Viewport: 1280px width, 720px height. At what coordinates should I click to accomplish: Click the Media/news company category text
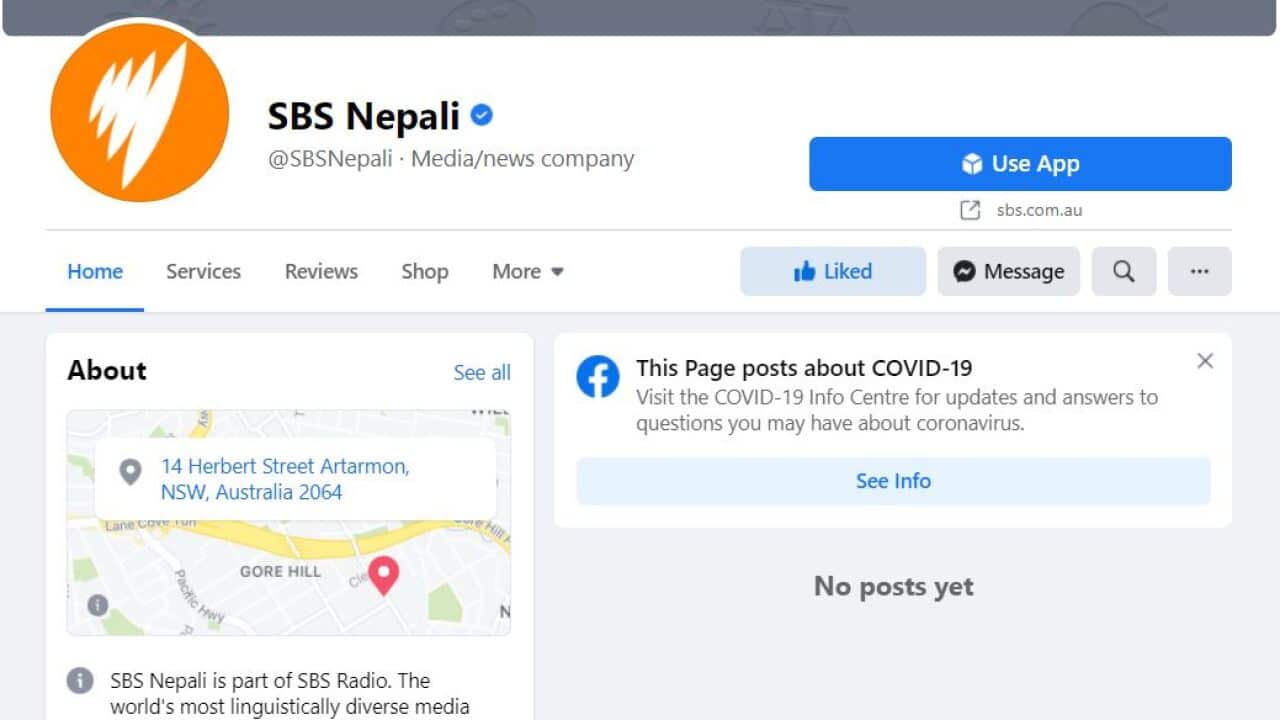click(523, 159)
